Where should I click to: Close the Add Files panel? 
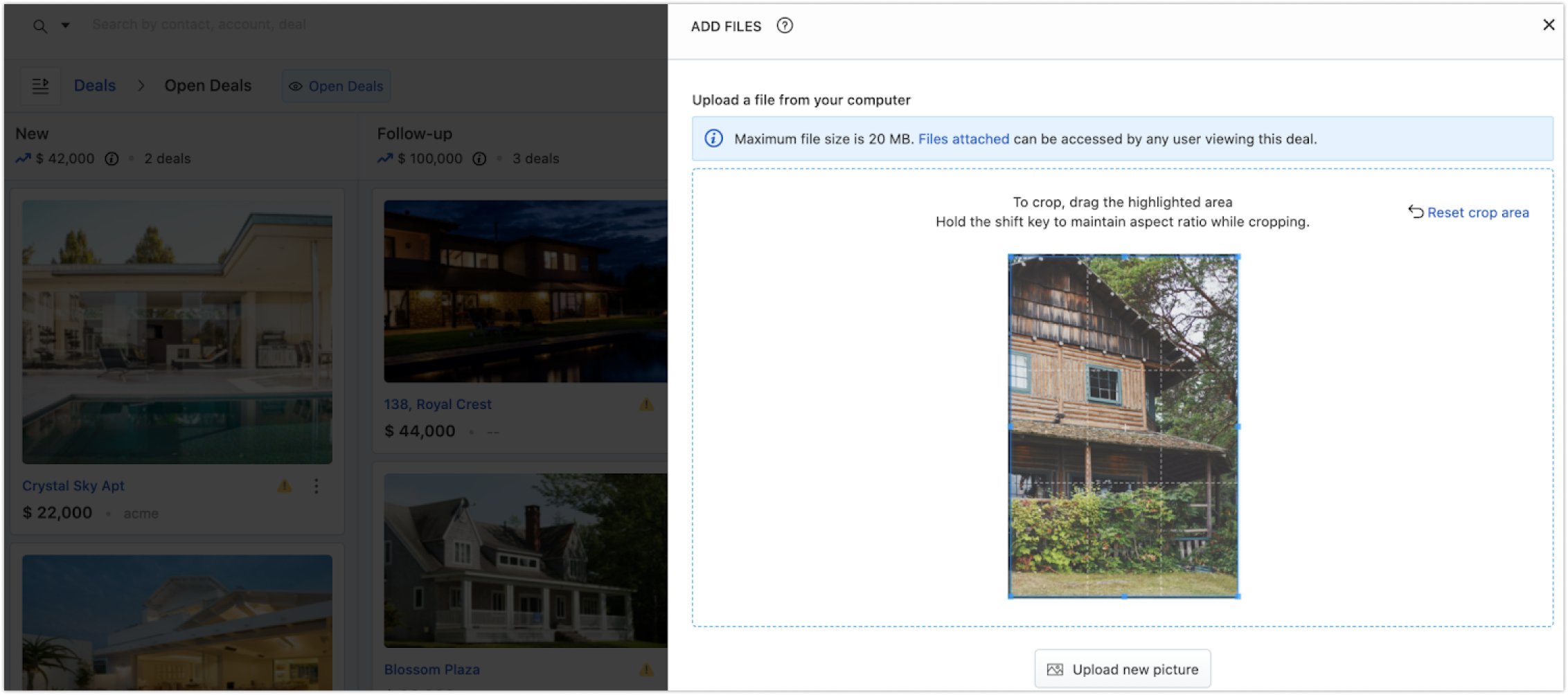1549,25
